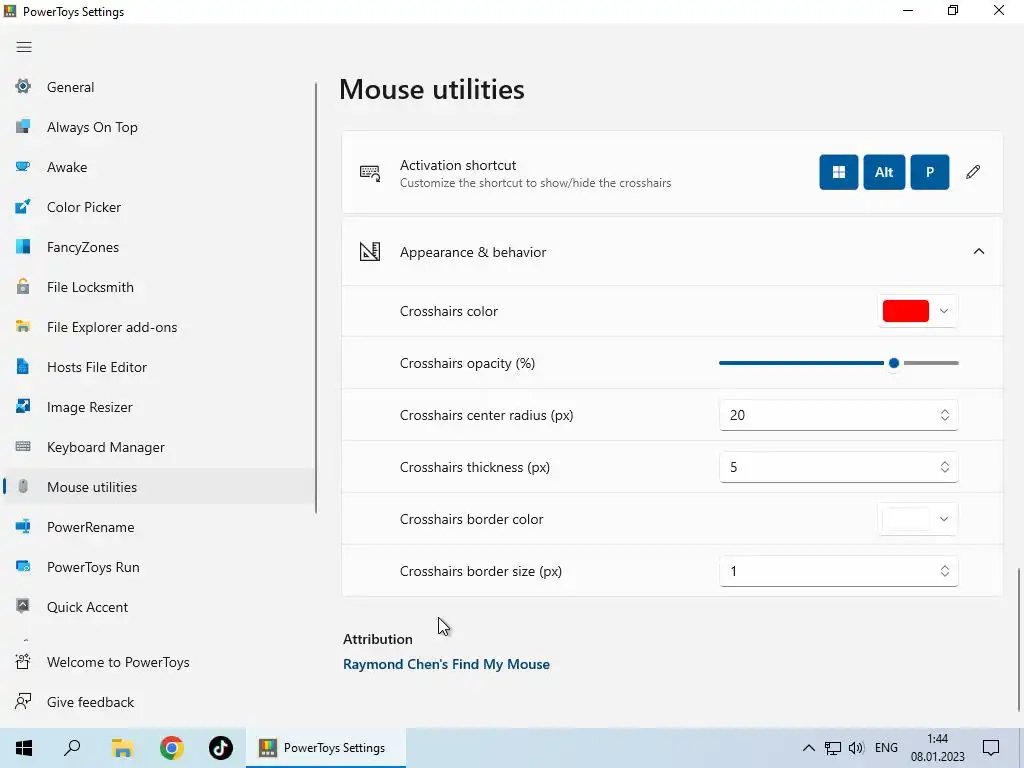Click the P key shortcut button

pyautogui.click(x=929, y=172)
